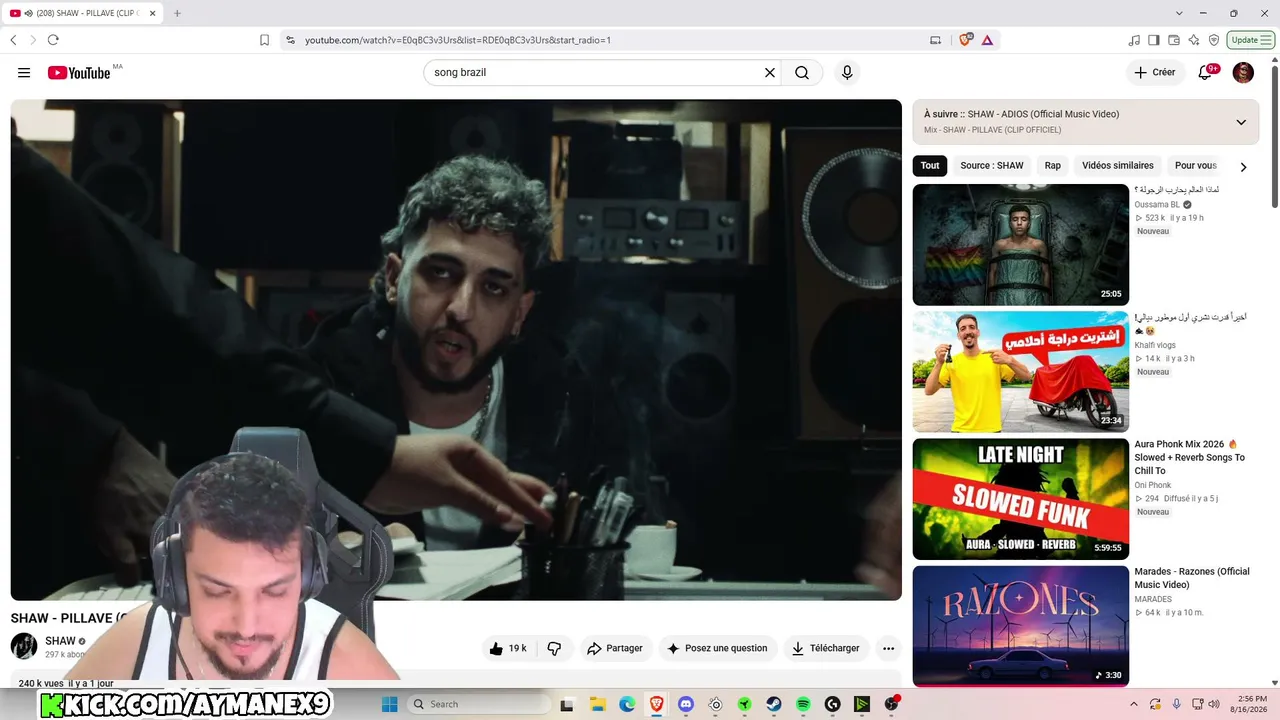Start voice search with the microphone
Image resolution: width=1280 pixels, height=720 pixels.
click(x=847, y=73)
